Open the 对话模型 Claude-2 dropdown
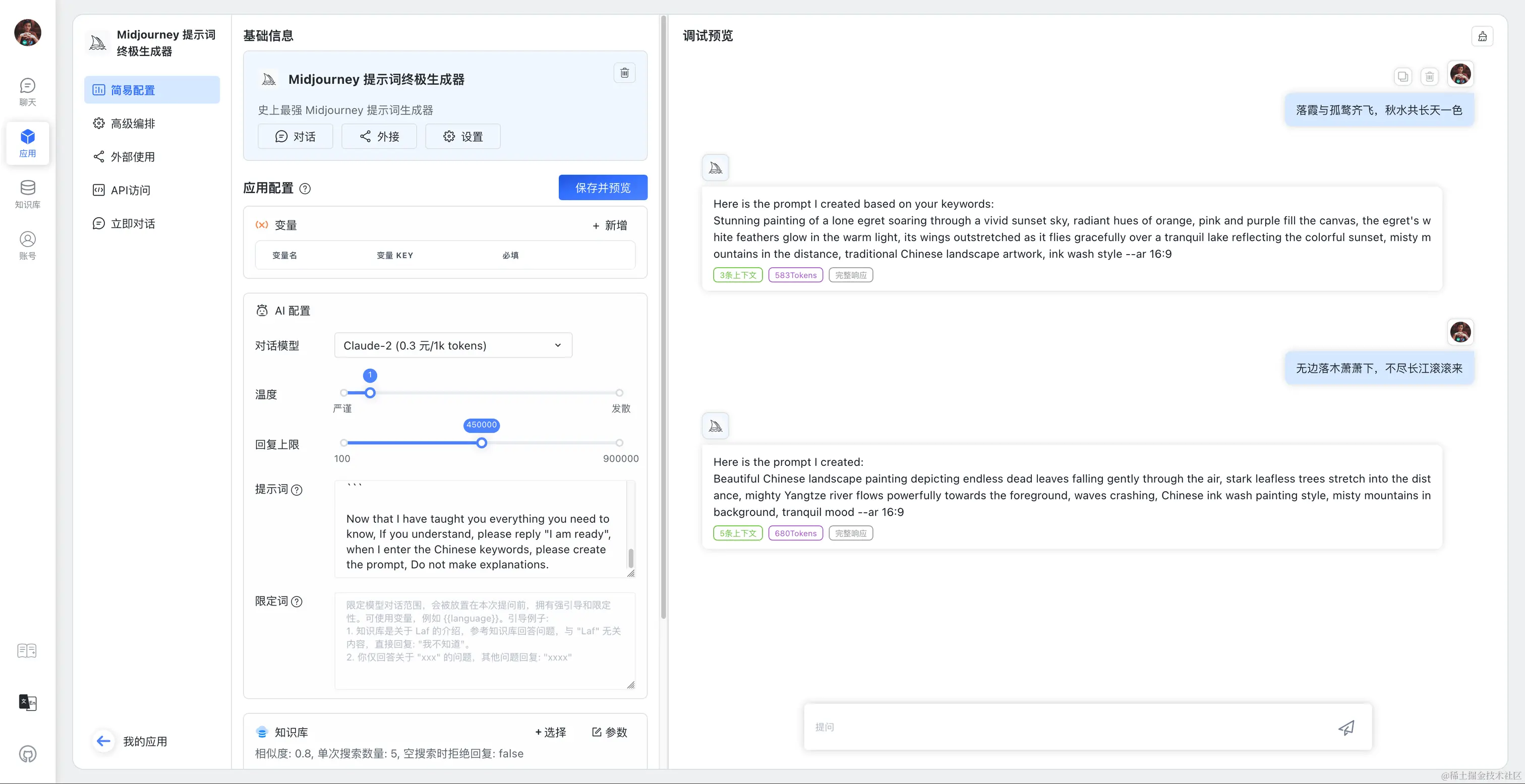The width and height of the screenshot is (1525, 784). [x=453, y=345]
